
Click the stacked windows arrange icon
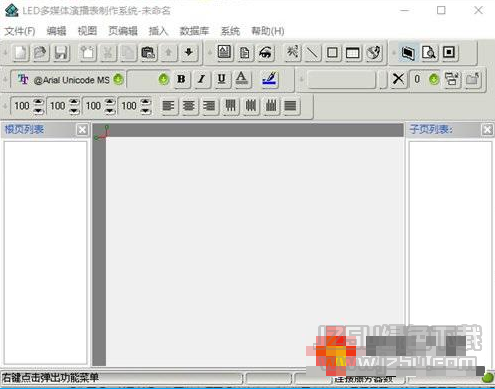pyautogui.click(x=452, y=79)
